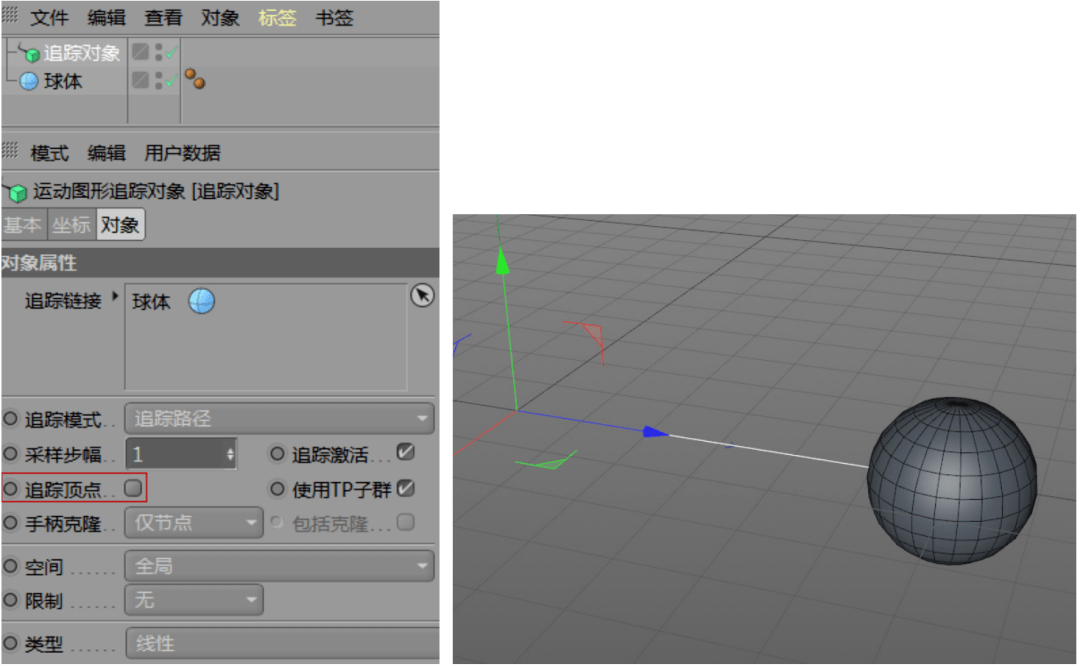The height and width of the screenshot is (667, 1080).
Task: Open the 手柄克隆 dropdown showing 仅节点
Action: tap(194, 523)
